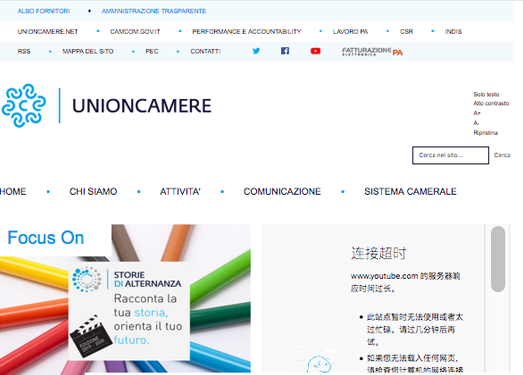Screen dimensions: 523x375
Task: Open the Contatti link
Action: click(x=205, y=51)
